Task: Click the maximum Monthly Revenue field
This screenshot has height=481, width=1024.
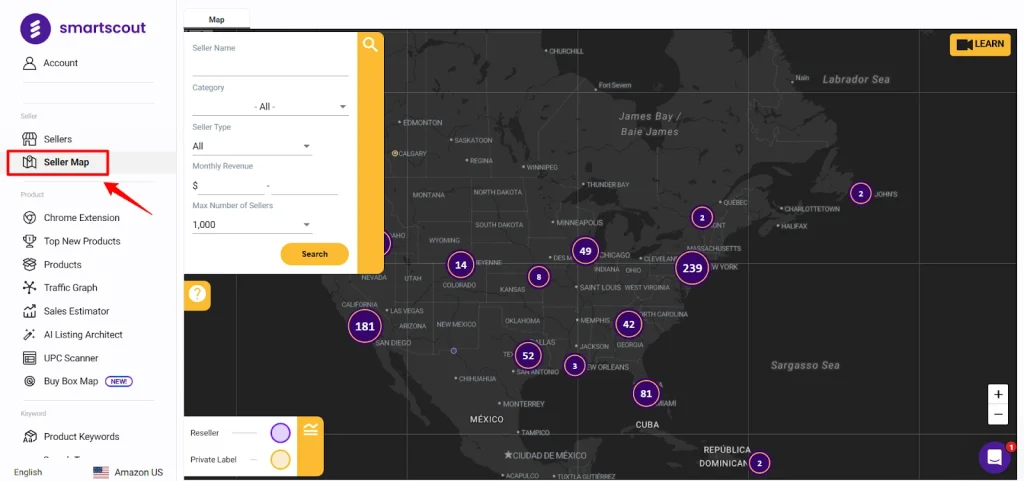Action: click(305, 186)
